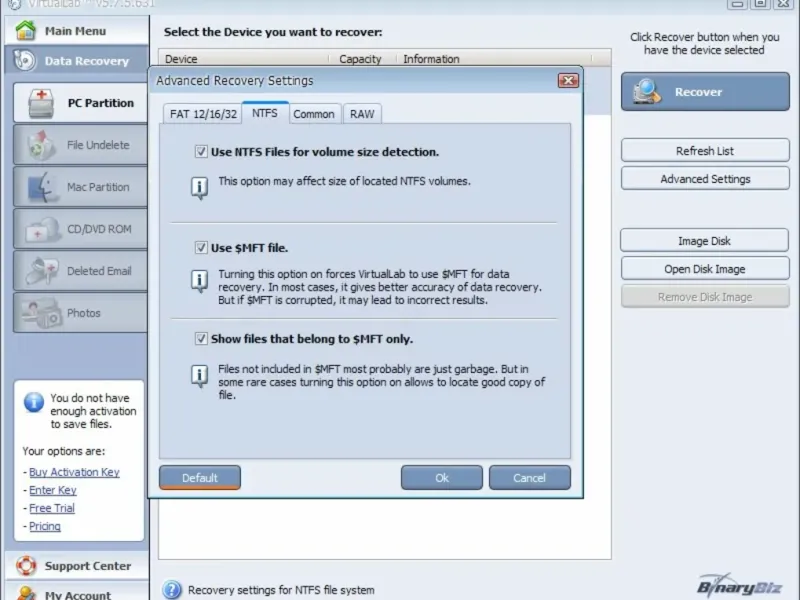The height and width of the screenshot is (600, 800).
Task: Confirm settings with the Ok button
Action: [x=442, y=478]
